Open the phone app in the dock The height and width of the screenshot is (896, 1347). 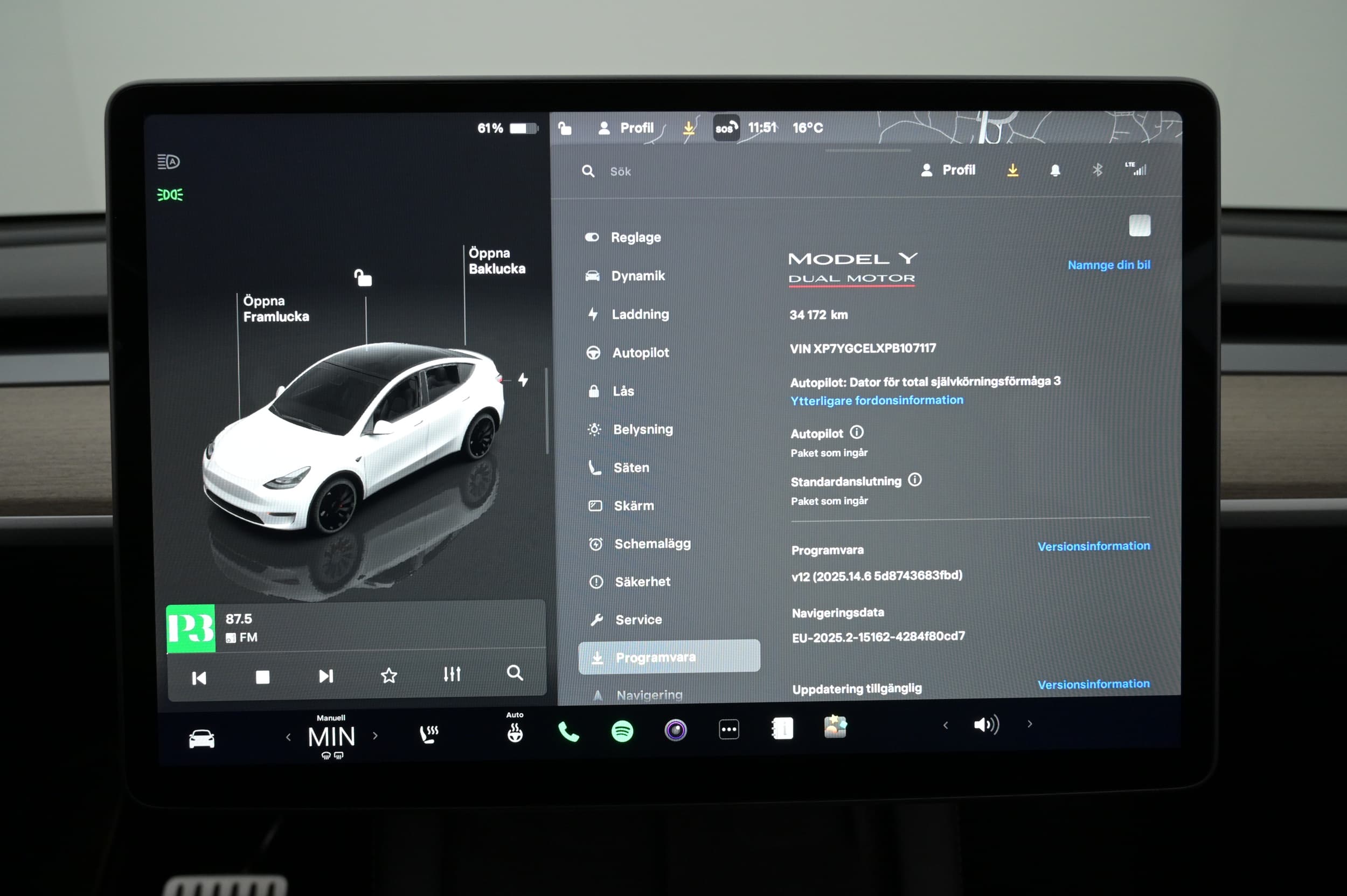coord(568,732)
